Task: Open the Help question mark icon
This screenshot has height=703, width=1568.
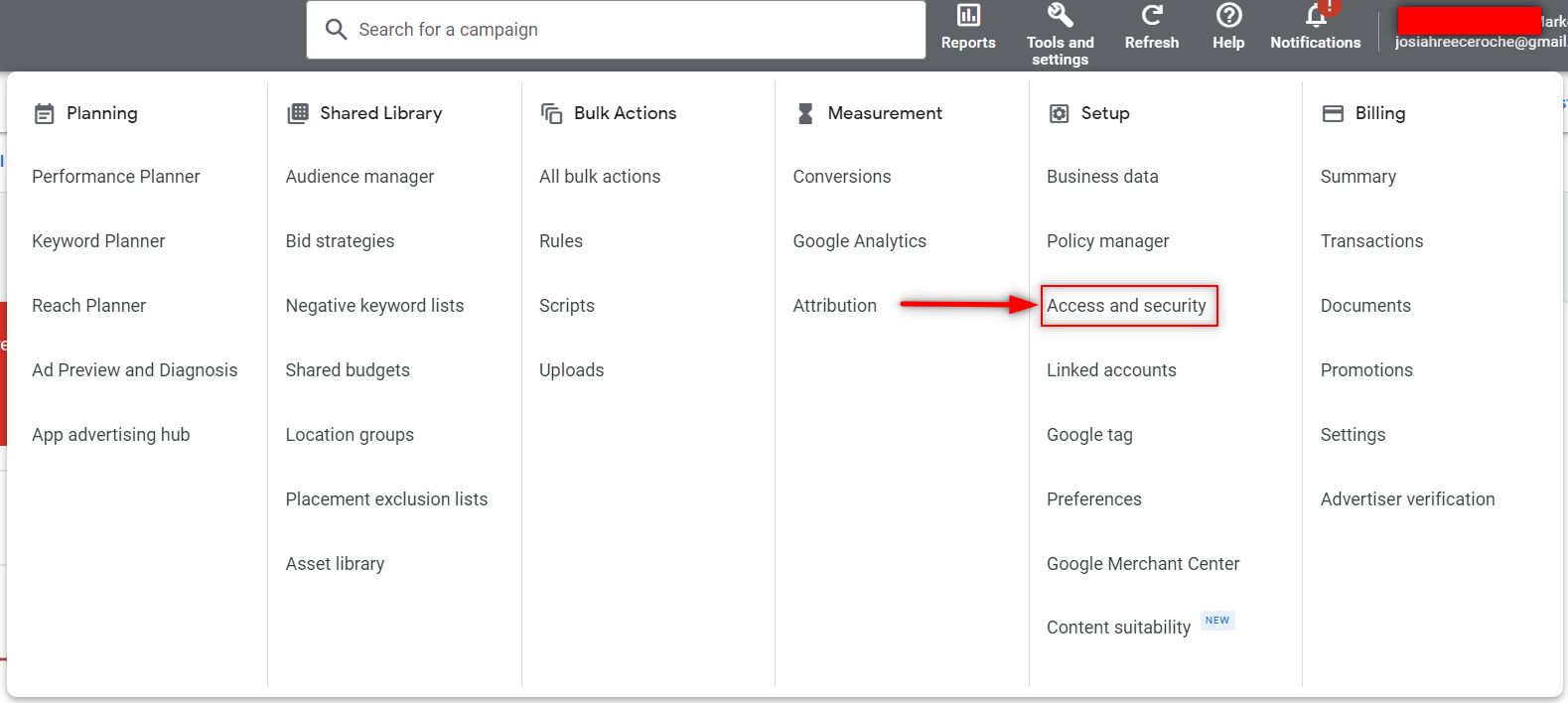Action: point(1228,15)
